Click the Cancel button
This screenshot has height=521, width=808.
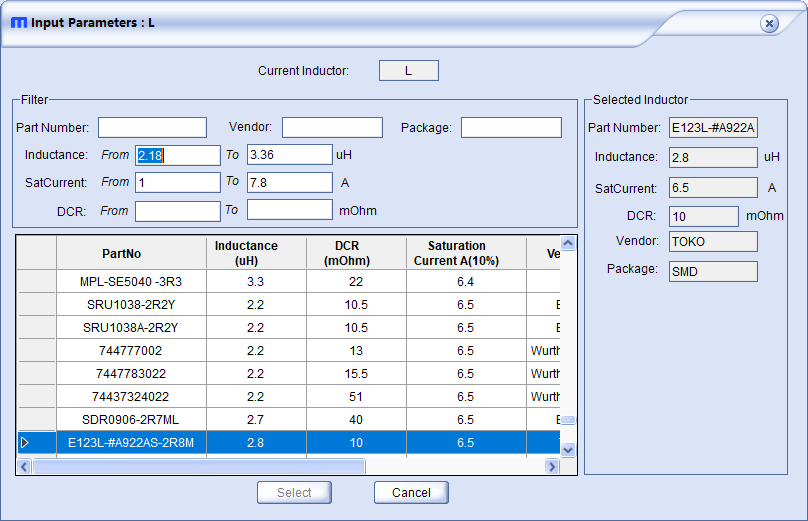pyautogui.click(x=411, y=492)
